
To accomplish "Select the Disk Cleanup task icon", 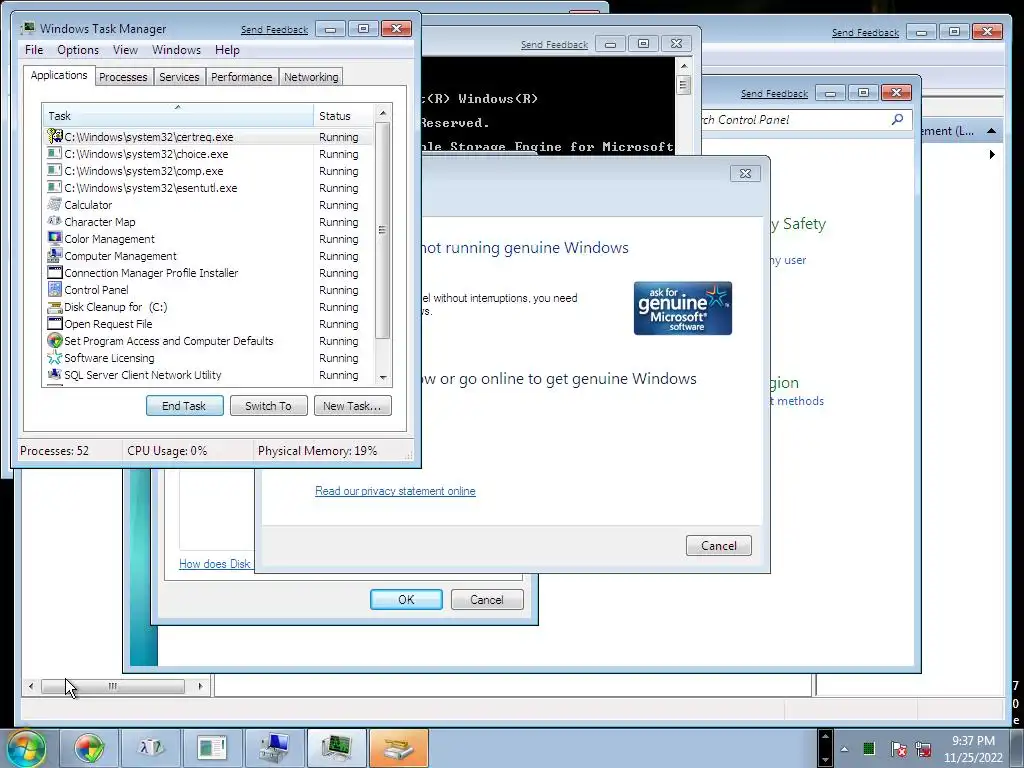I will click(55, 306).
